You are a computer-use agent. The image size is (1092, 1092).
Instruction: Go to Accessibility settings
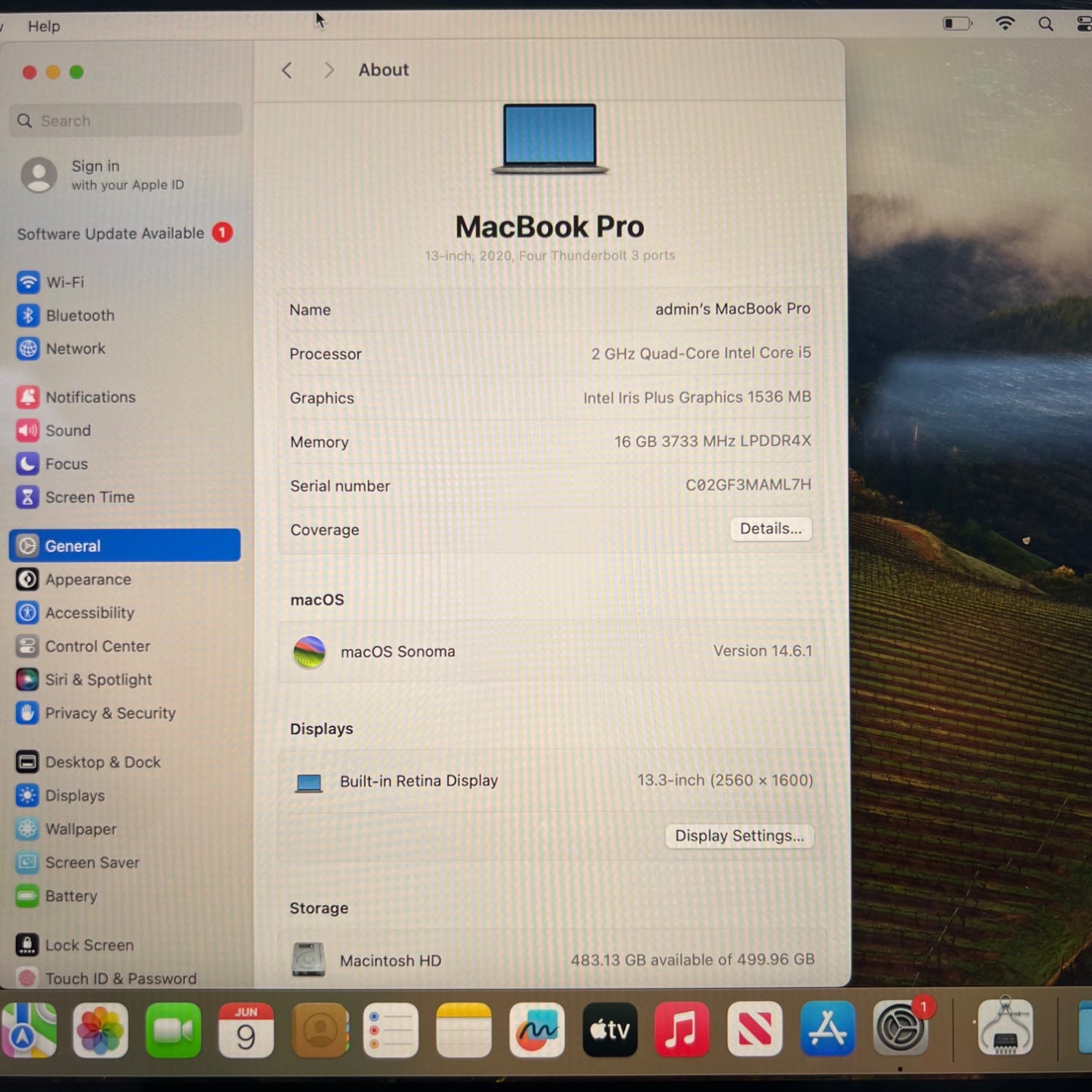(76, 613)
